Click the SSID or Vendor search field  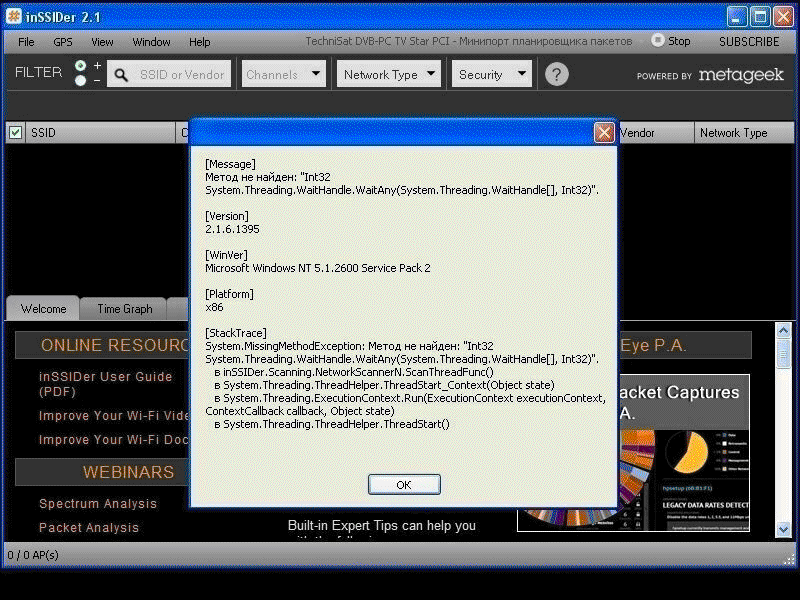click(x=169, y=74)
